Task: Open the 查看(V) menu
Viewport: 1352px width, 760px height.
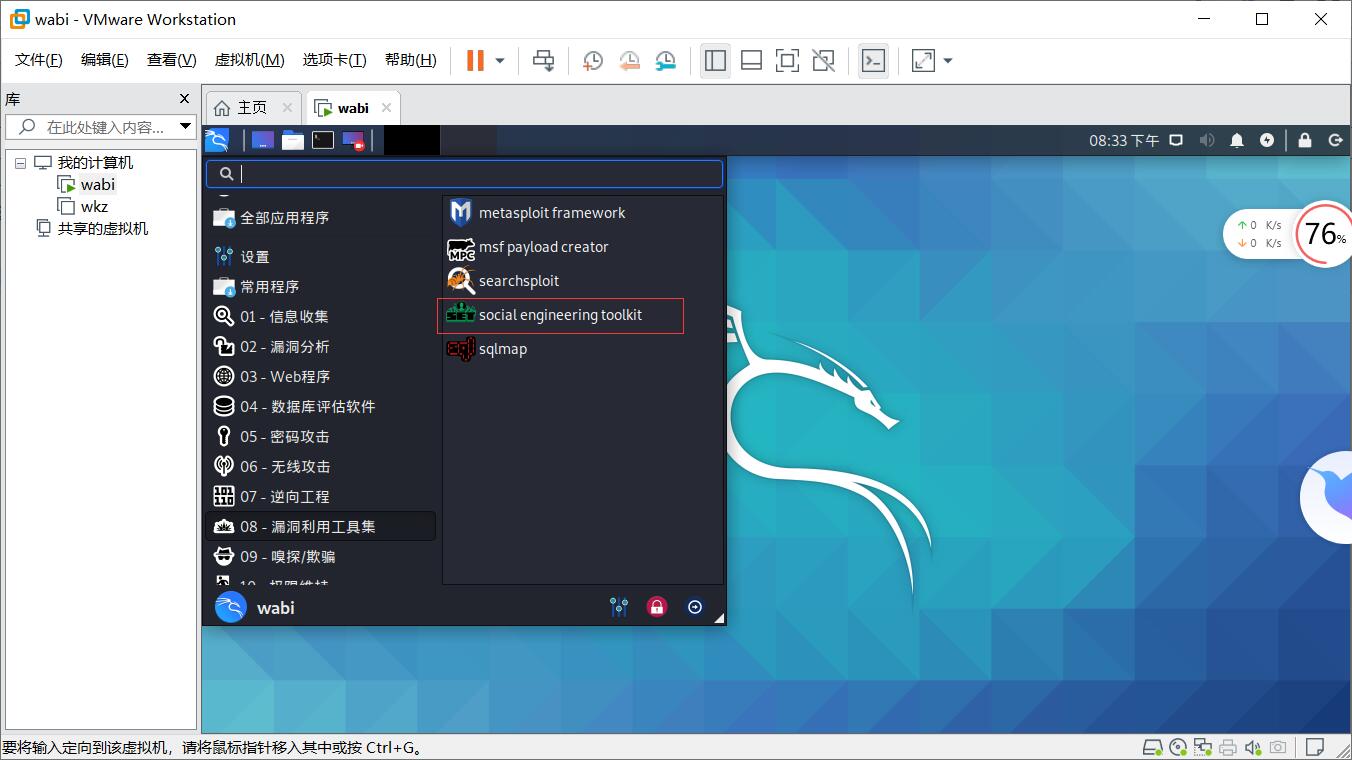Action: pos(172,60)
